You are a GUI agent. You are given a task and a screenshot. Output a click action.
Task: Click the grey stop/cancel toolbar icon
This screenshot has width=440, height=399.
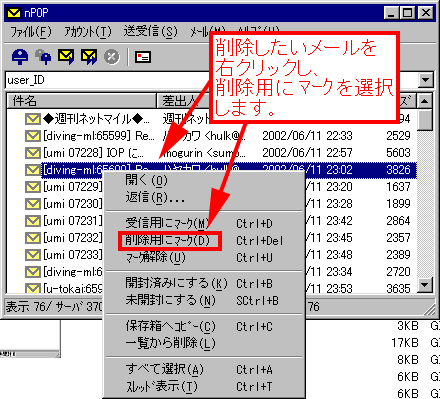[112, 57]
